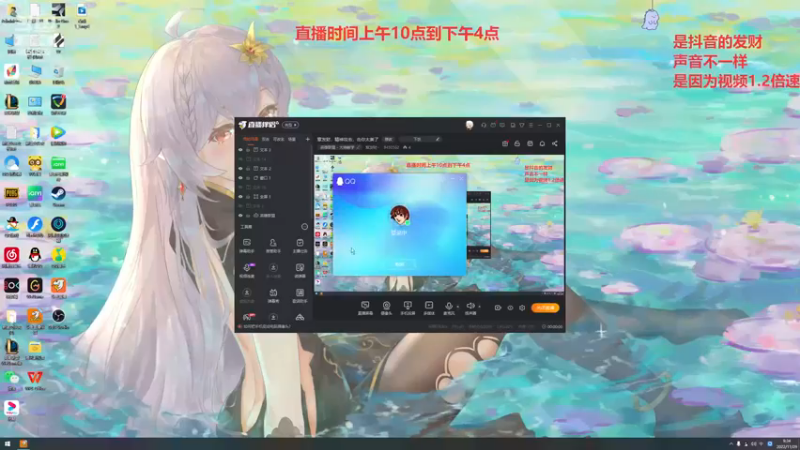Open the mode dropdown next to app logo
This screenshot has width=800, height=450.
tap(290, 125)
